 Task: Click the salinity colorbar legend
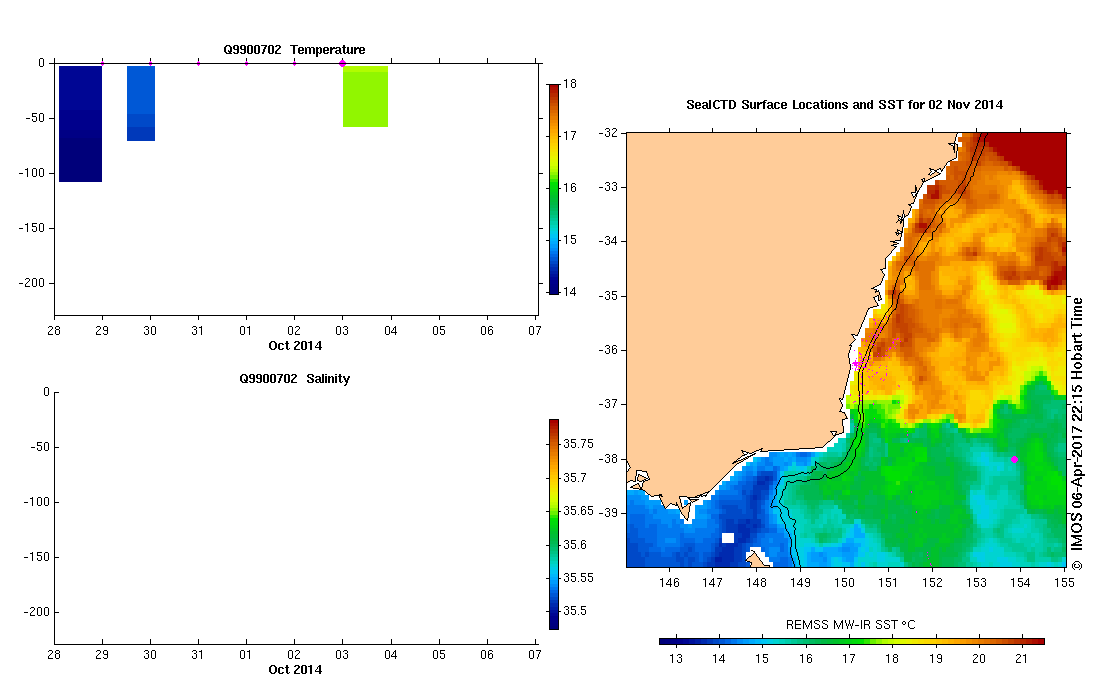click(554, 524)
